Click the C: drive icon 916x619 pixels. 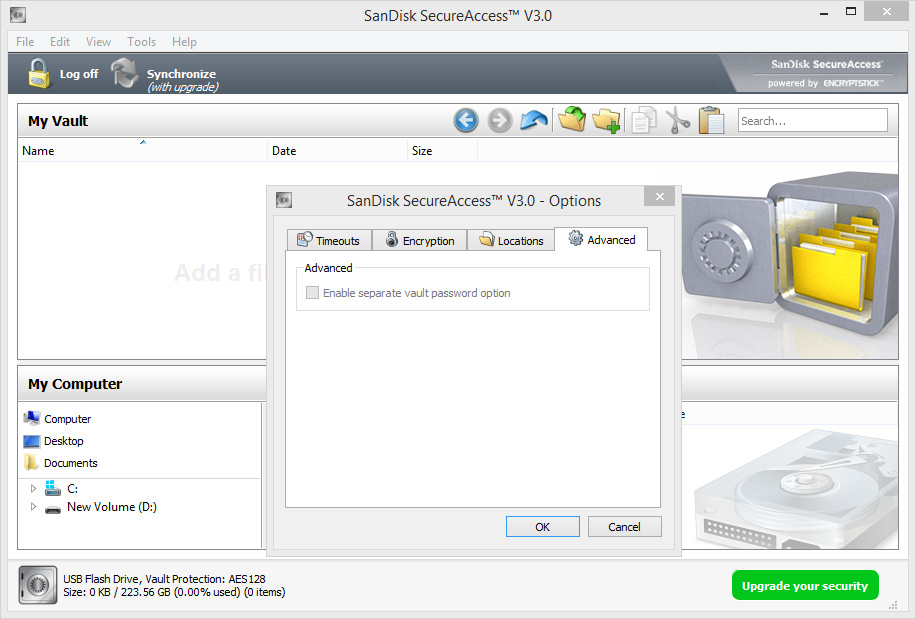pyautogui.click(x=53, y=488)
